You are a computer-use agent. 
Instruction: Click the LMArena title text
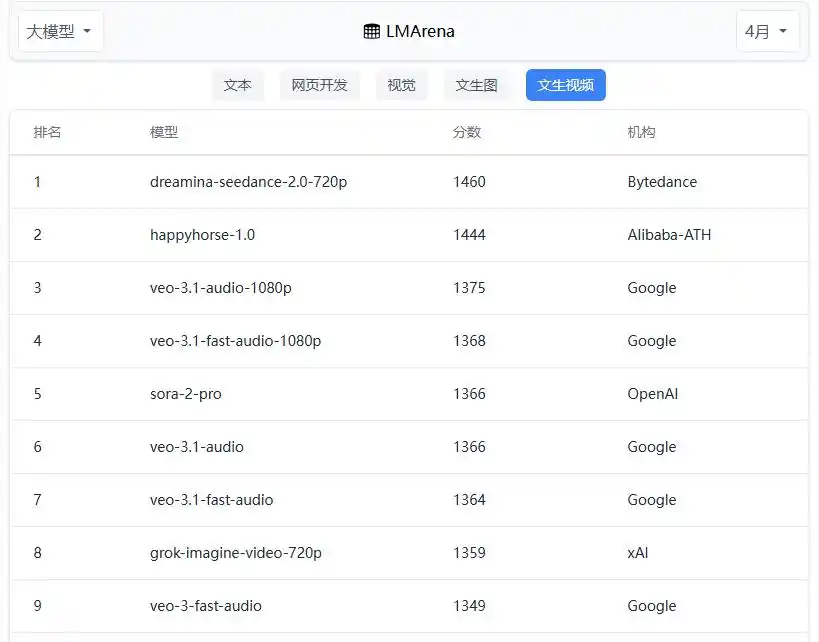point(420,31)
